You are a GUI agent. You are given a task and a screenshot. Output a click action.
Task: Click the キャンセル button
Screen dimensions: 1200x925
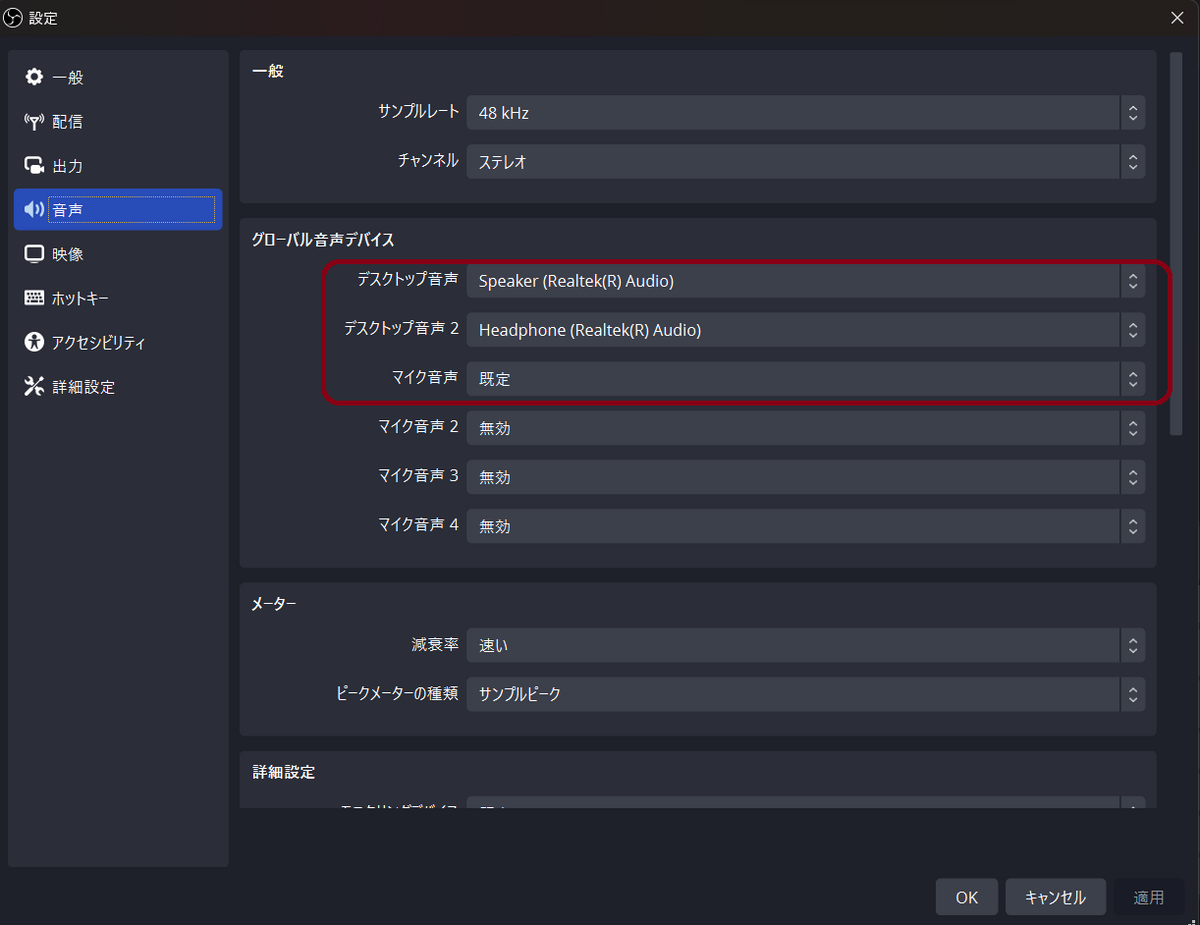(1055, 897)
